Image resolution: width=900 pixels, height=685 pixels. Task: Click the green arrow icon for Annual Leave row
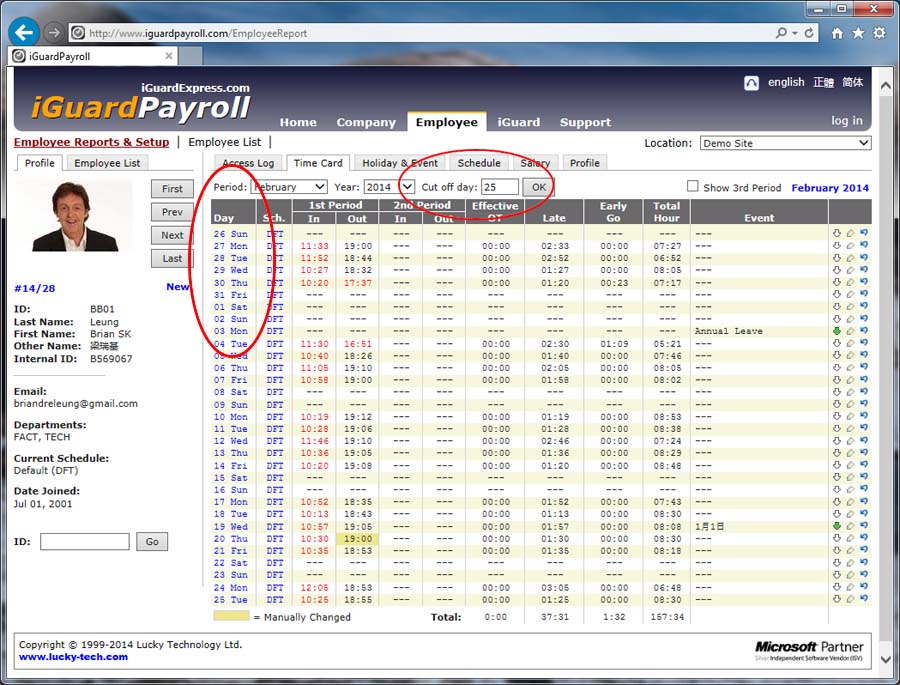[x=837, y=331]
